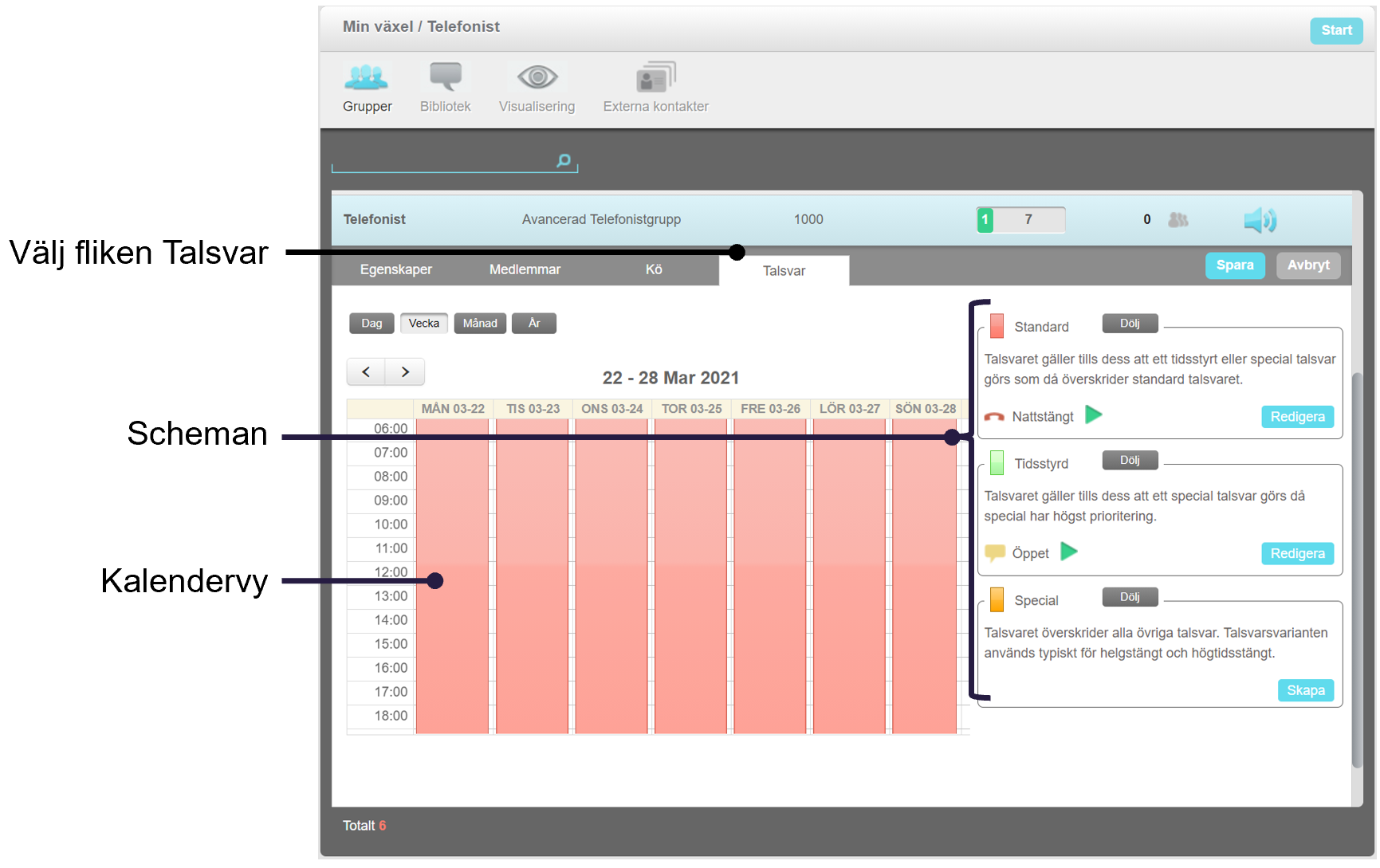Screen dimensions: 1380x868
Task: Open the Grupper icon
Action: 366,78
